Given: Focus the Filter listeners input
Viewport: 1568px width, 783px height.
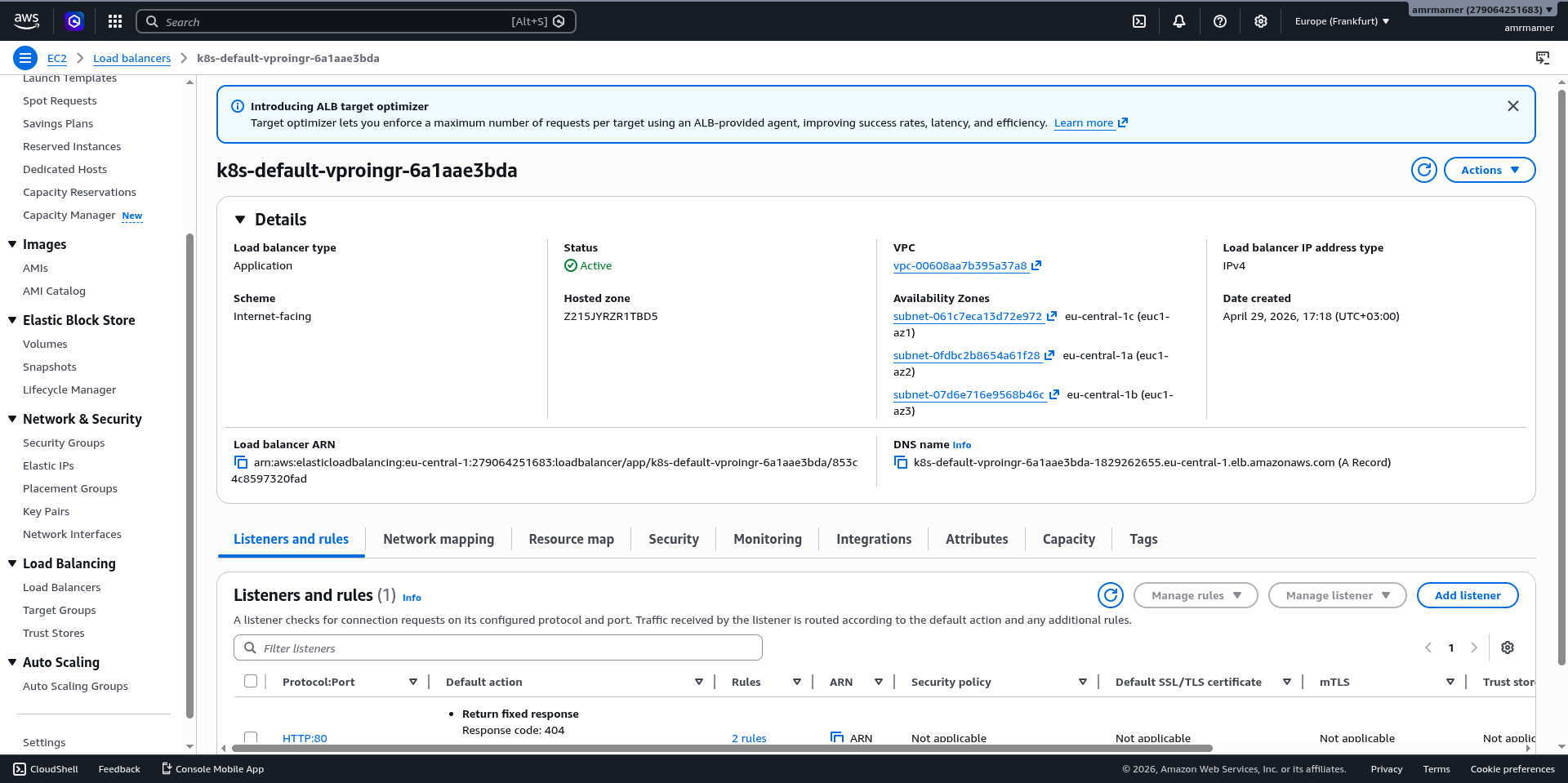Looking at the screenshot, I should point(498,647).
